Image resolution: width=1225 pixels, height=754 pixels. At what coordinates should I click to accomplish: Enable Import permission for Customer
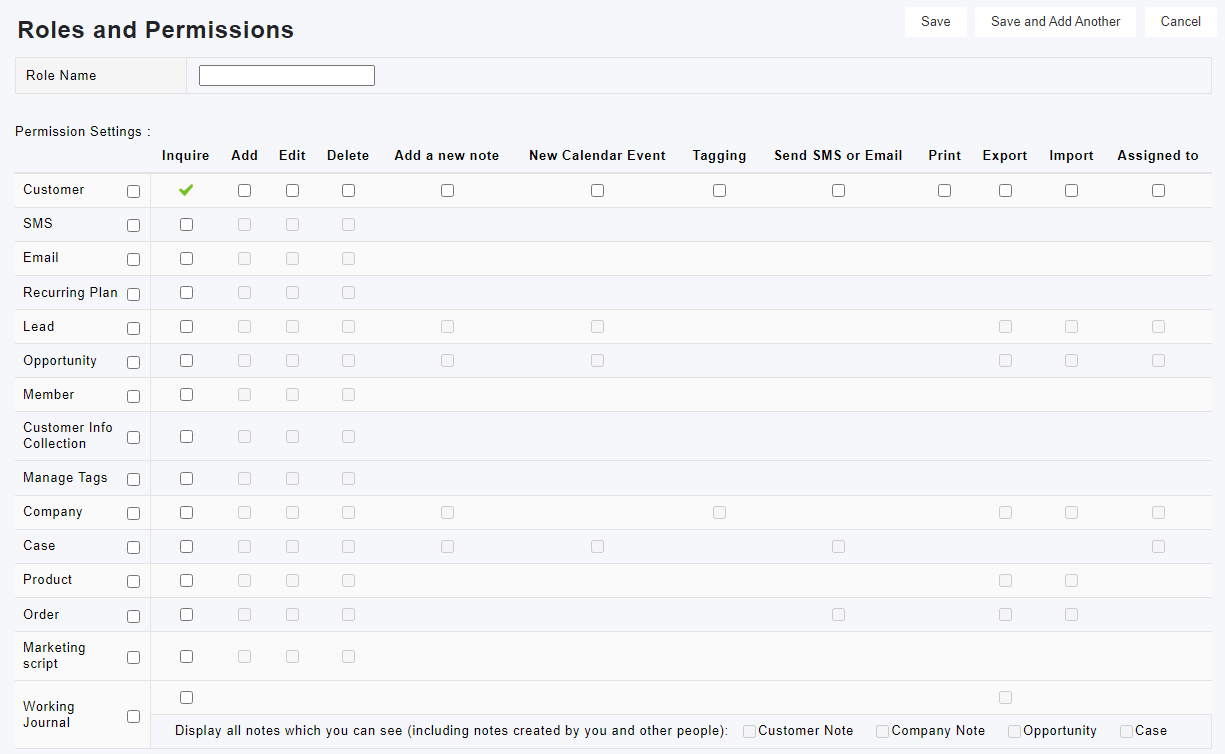click(1071, 191)
